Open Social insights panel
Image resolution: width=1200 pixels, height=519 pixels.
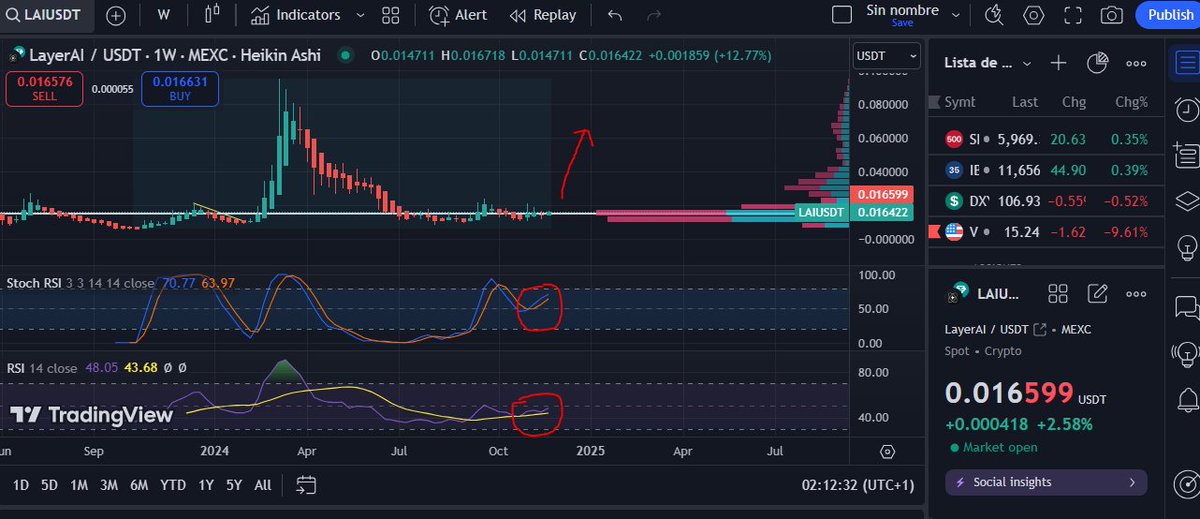coord(1046,482)
